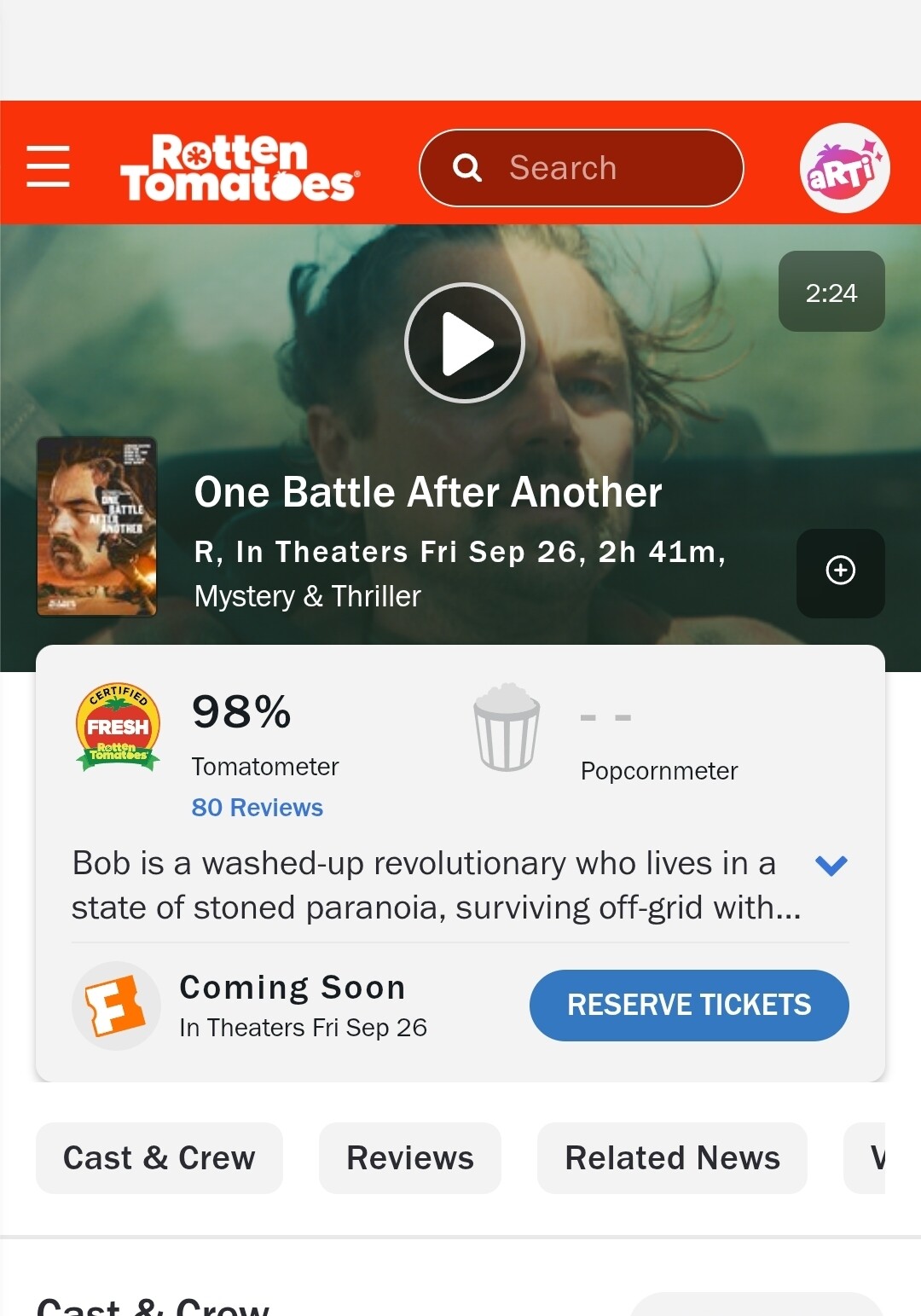Click the 98% Tomatometer score
The width and height of the screenshot is (921, 1316).
(x=242, y=712)
